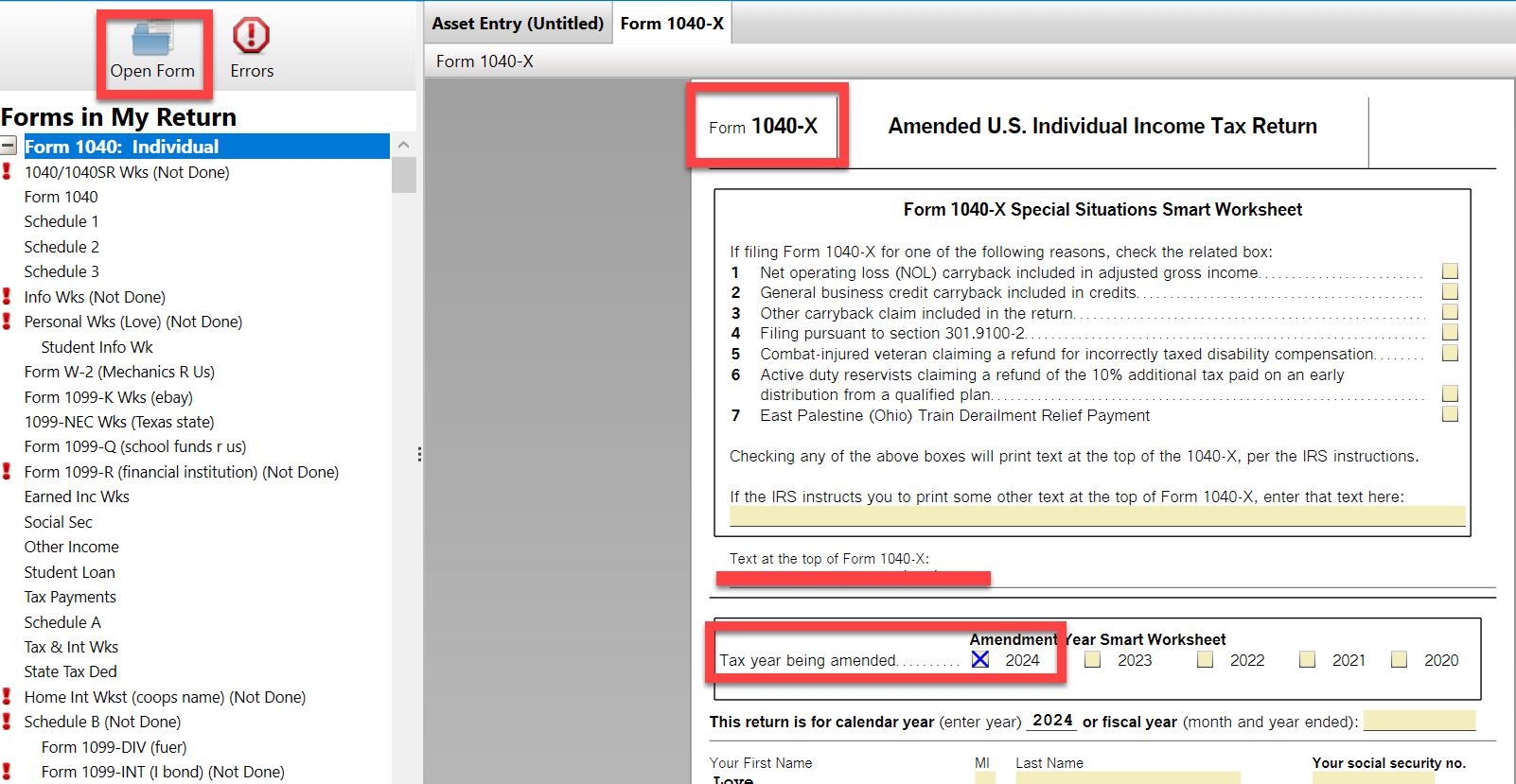Open Schedule B (Not Done)

point(102,722)
